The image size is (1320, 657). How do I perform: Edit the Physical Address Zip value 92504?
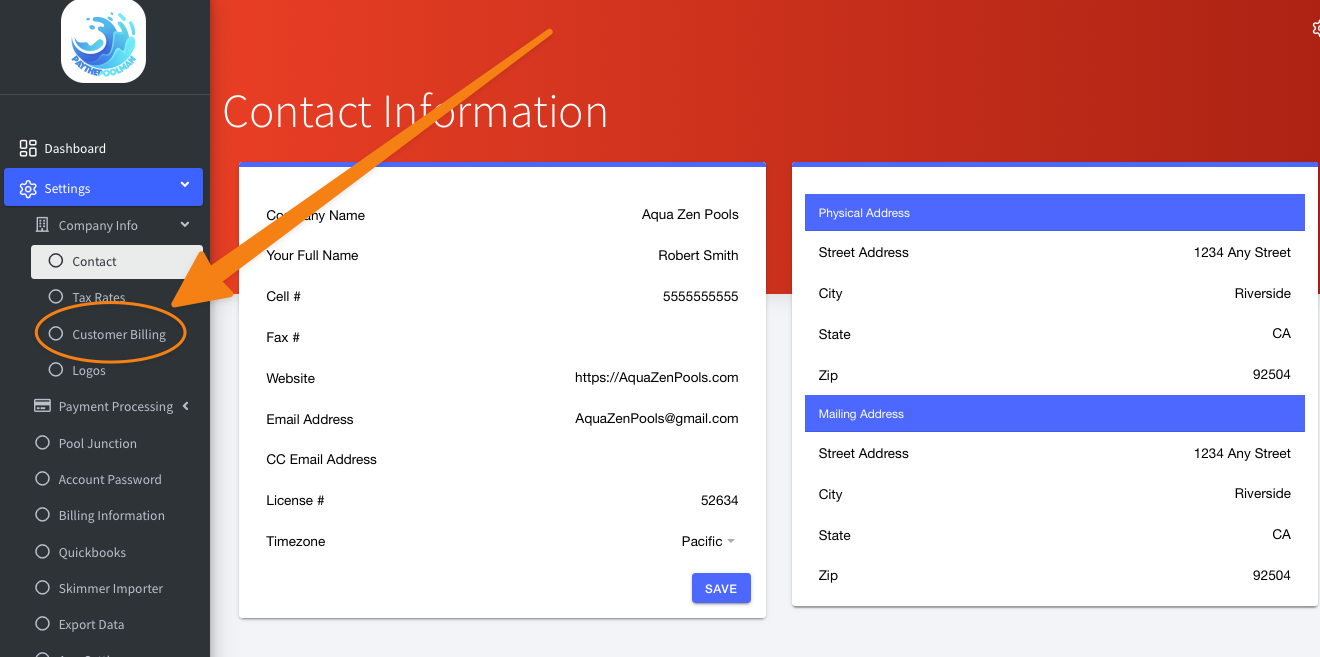pyautogui.click(x=1271, y=375)
